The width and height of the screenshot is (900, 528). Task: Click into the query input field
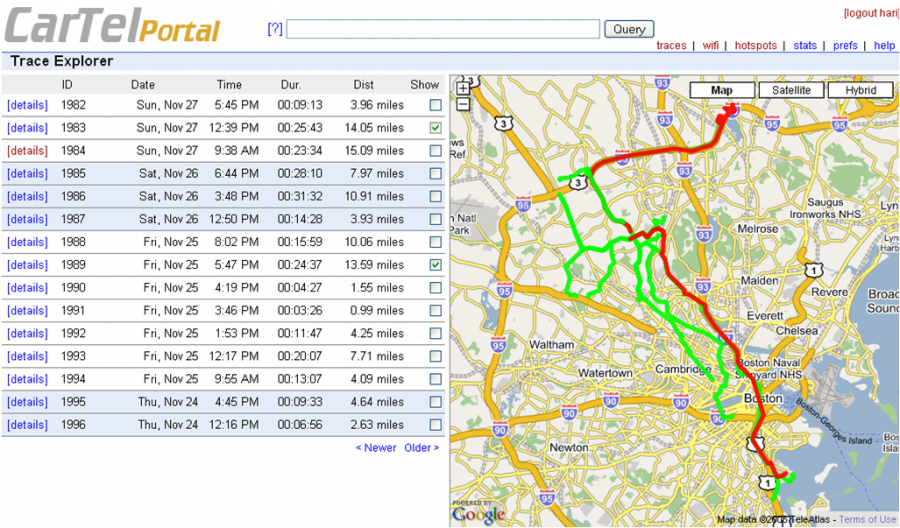443,29
